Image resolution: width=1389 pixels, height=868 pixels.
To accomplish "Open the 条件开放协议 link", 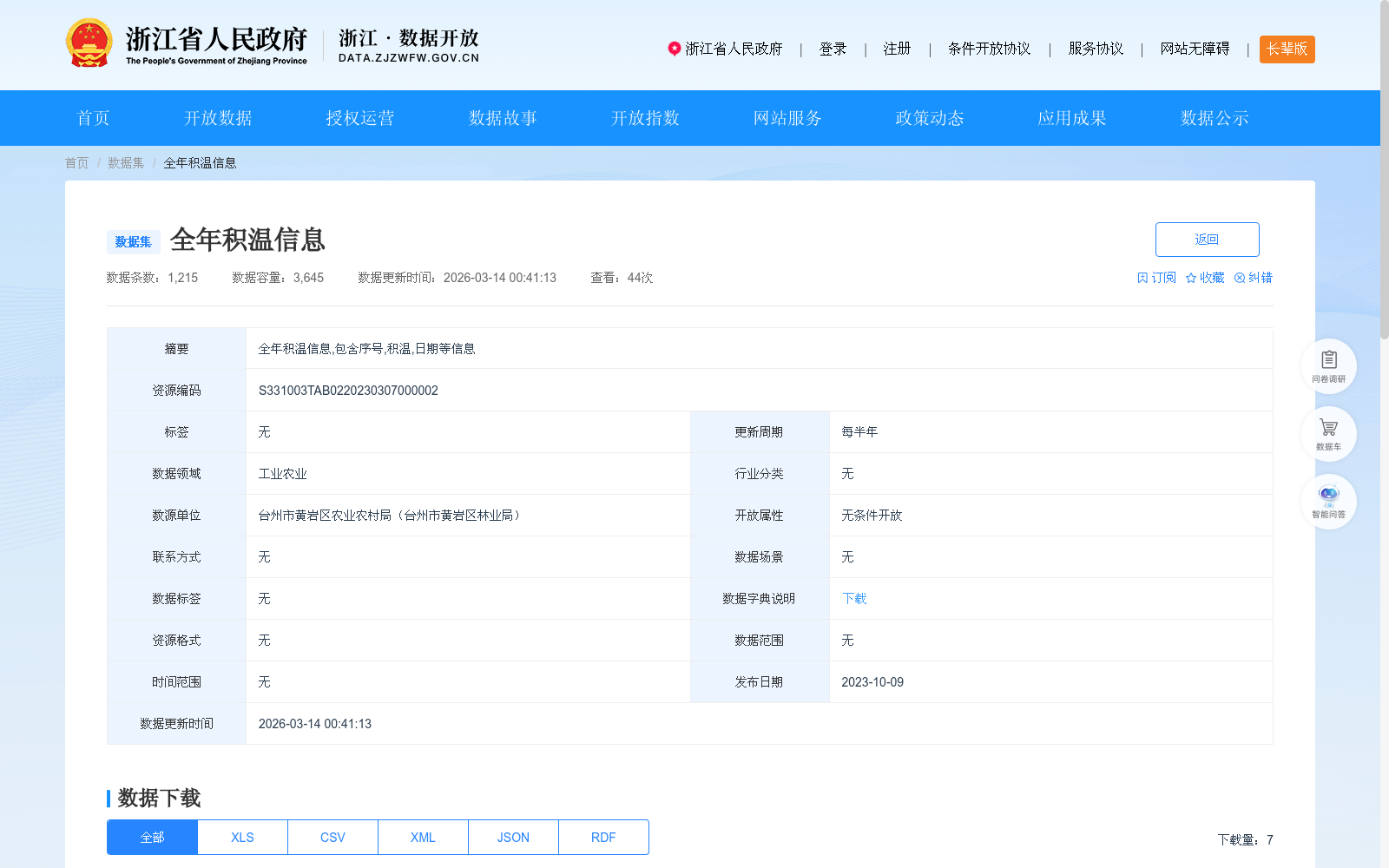I will click(990, 49).
